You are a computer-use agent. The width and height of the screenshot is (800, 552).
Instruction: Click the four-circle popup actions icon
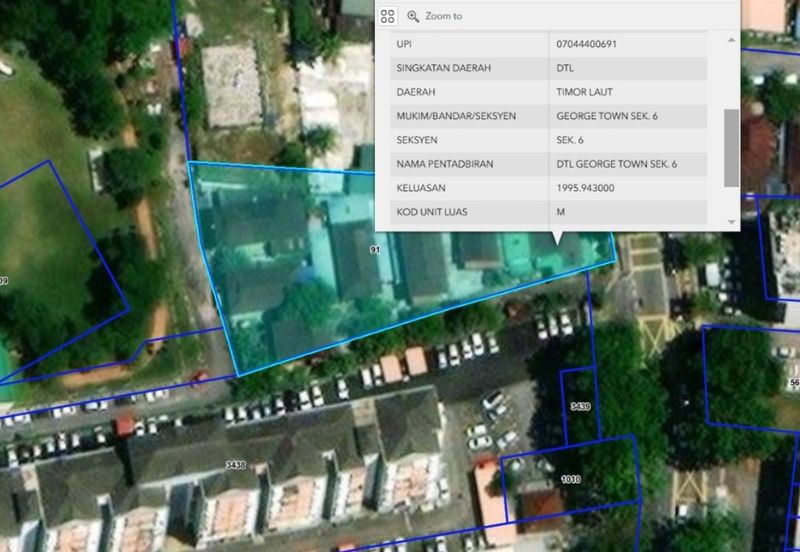pos(388,16)
